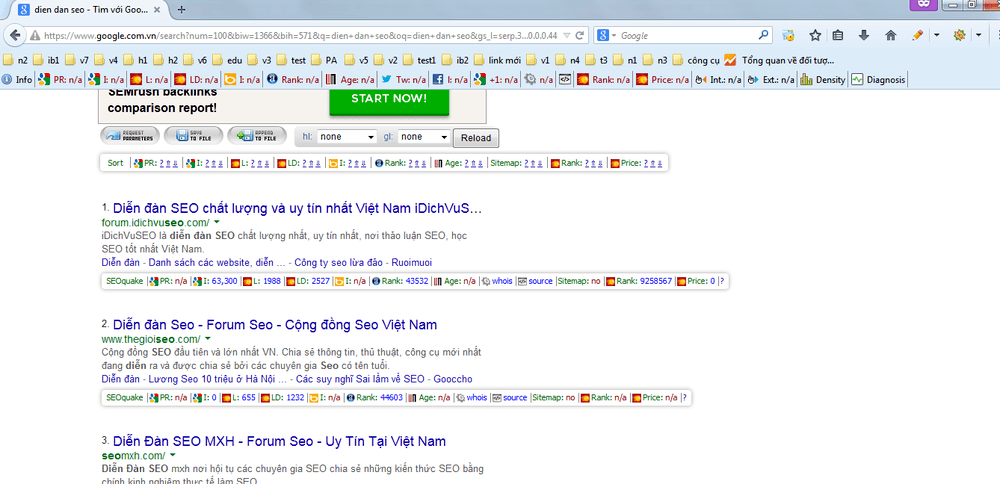Click the Request Parameters button
This screenshot has width=1000, height=484.
pos(129,136)
